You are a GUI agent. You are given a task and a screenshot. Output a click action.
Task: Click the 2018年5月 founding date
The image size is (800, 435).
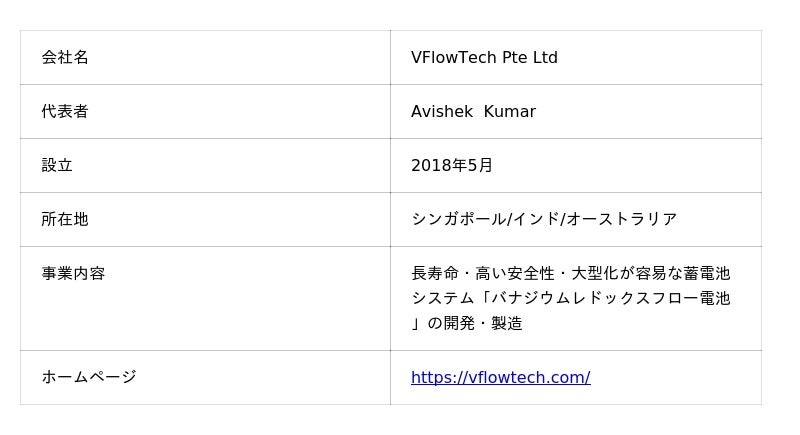452,165
